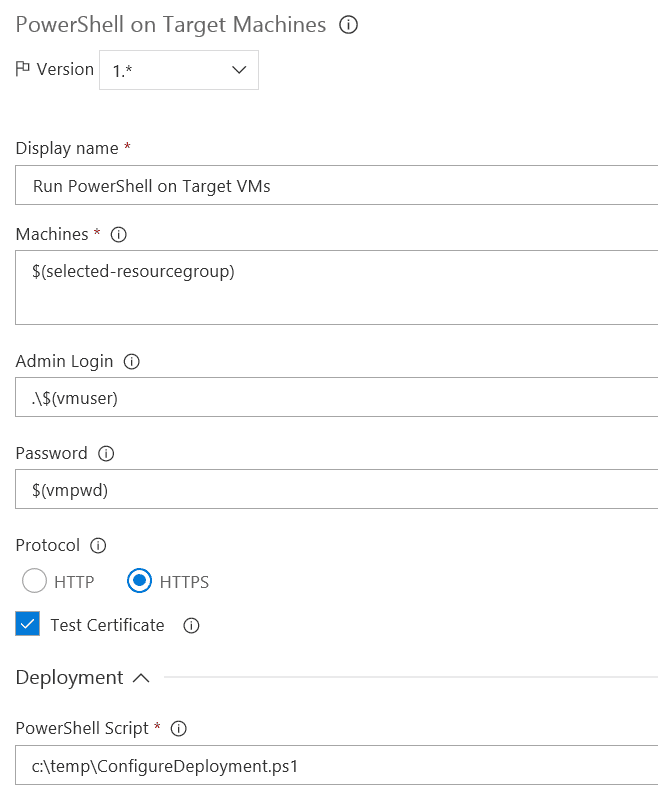
Task: Click the Machines text area
Action: click(337, 287)
